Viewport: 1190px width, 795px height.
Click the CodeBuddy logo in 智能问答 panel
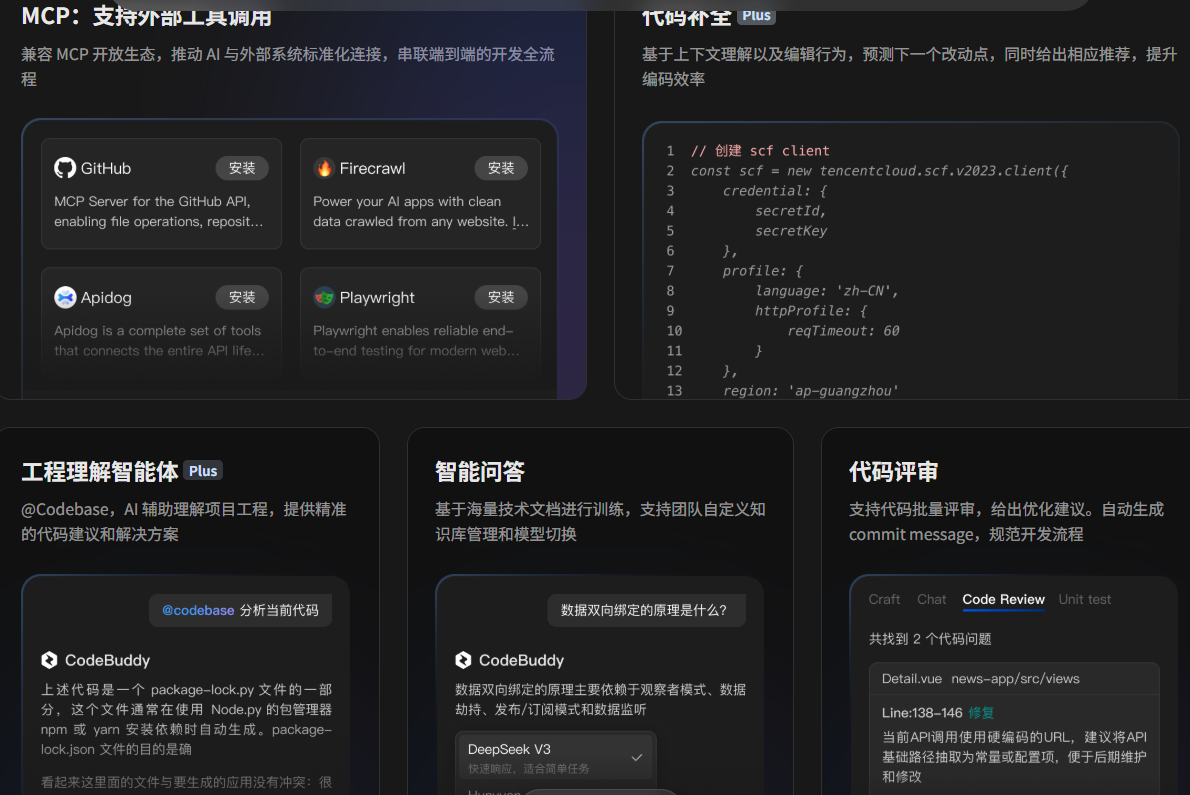(x=462, y=659)
